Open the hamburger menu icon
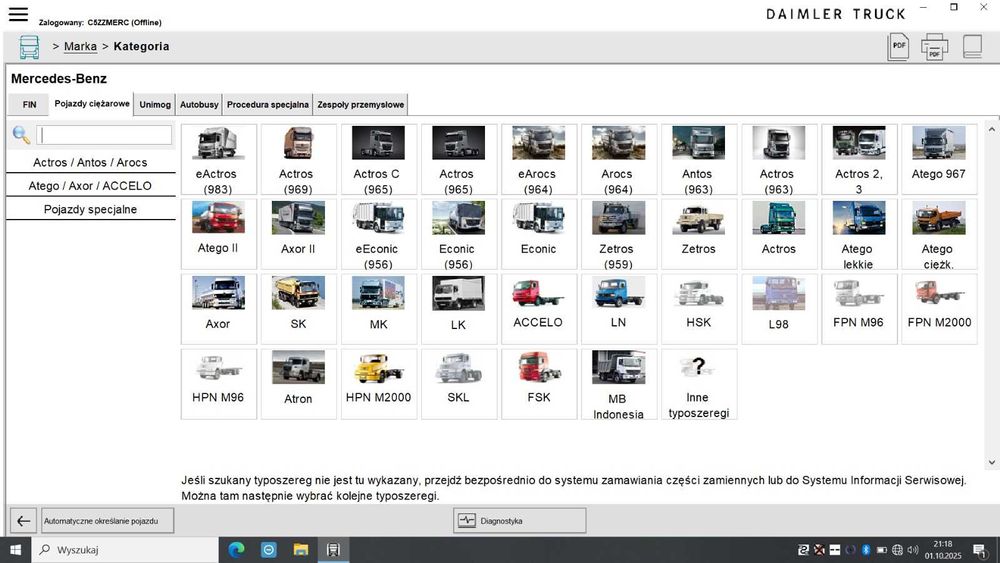 (18, 14)
